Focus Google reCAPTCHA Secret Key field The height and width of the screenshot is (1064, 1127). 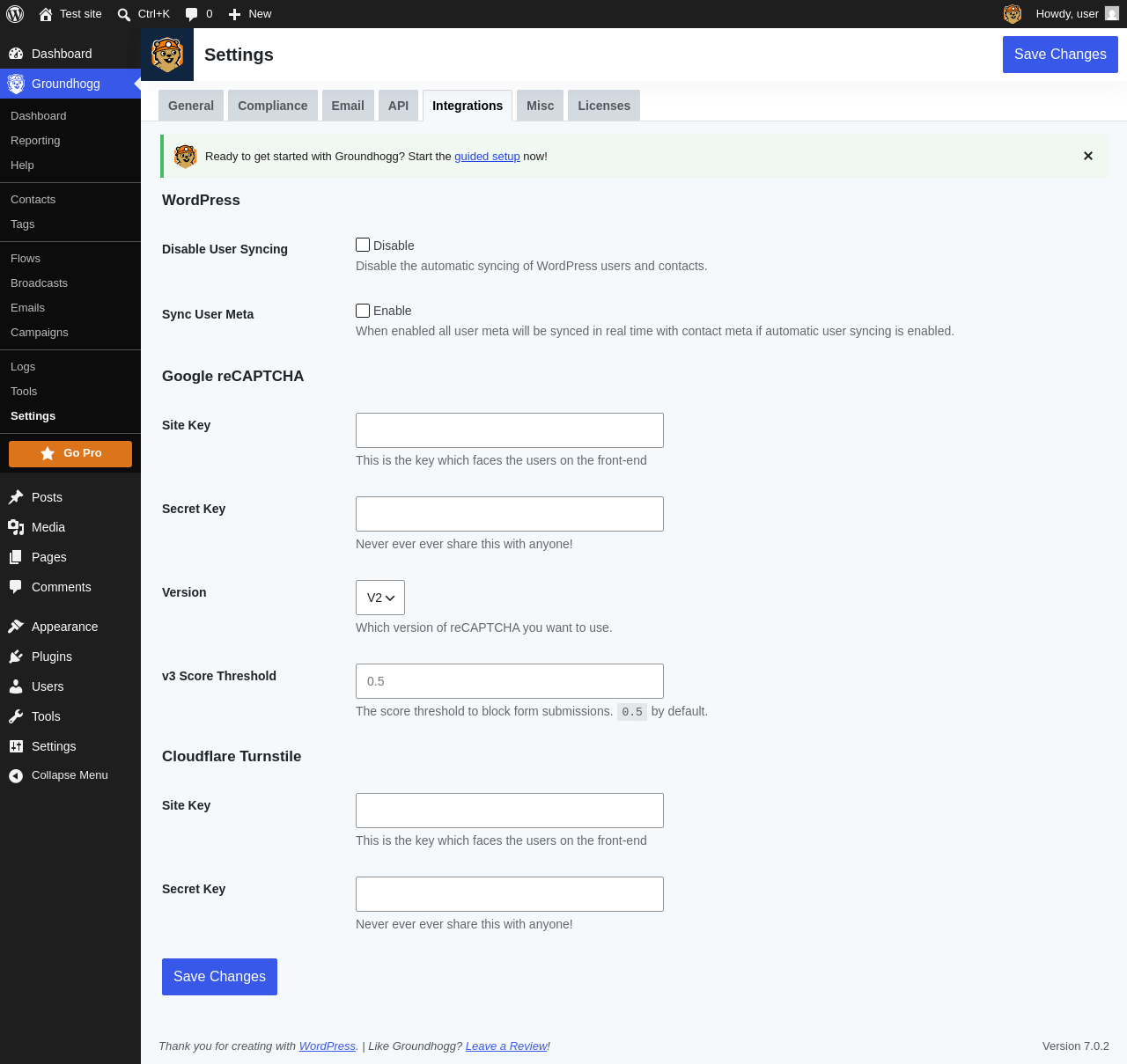pyautogui.click(x=510, y=514)
